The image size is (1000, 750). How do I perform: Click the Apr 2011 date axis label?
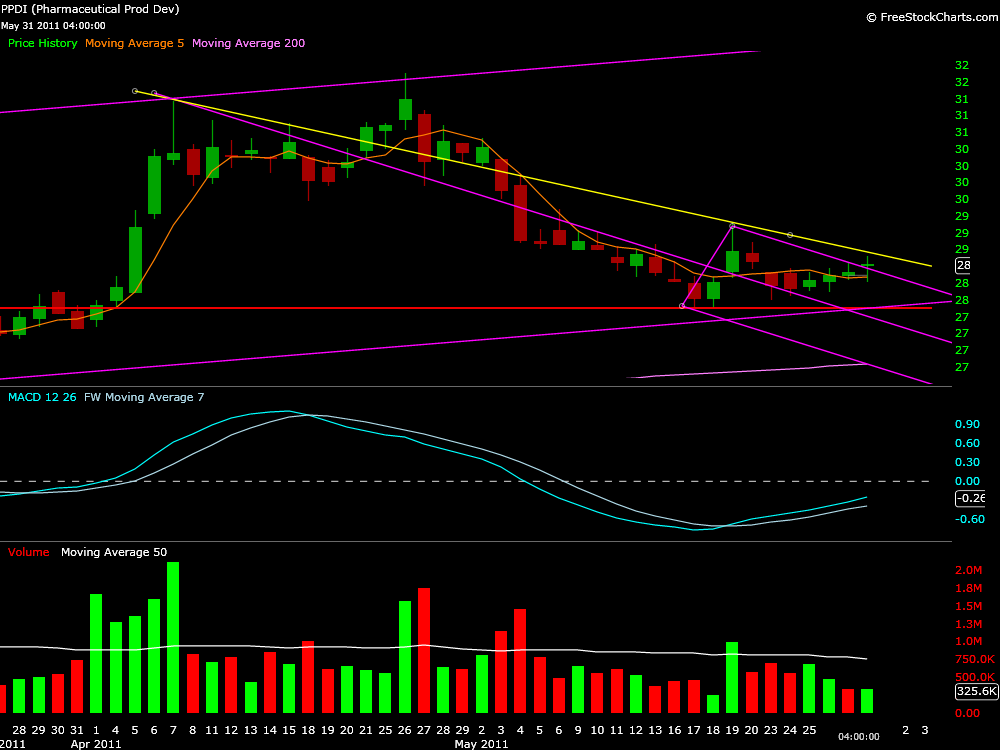(95, 744)
